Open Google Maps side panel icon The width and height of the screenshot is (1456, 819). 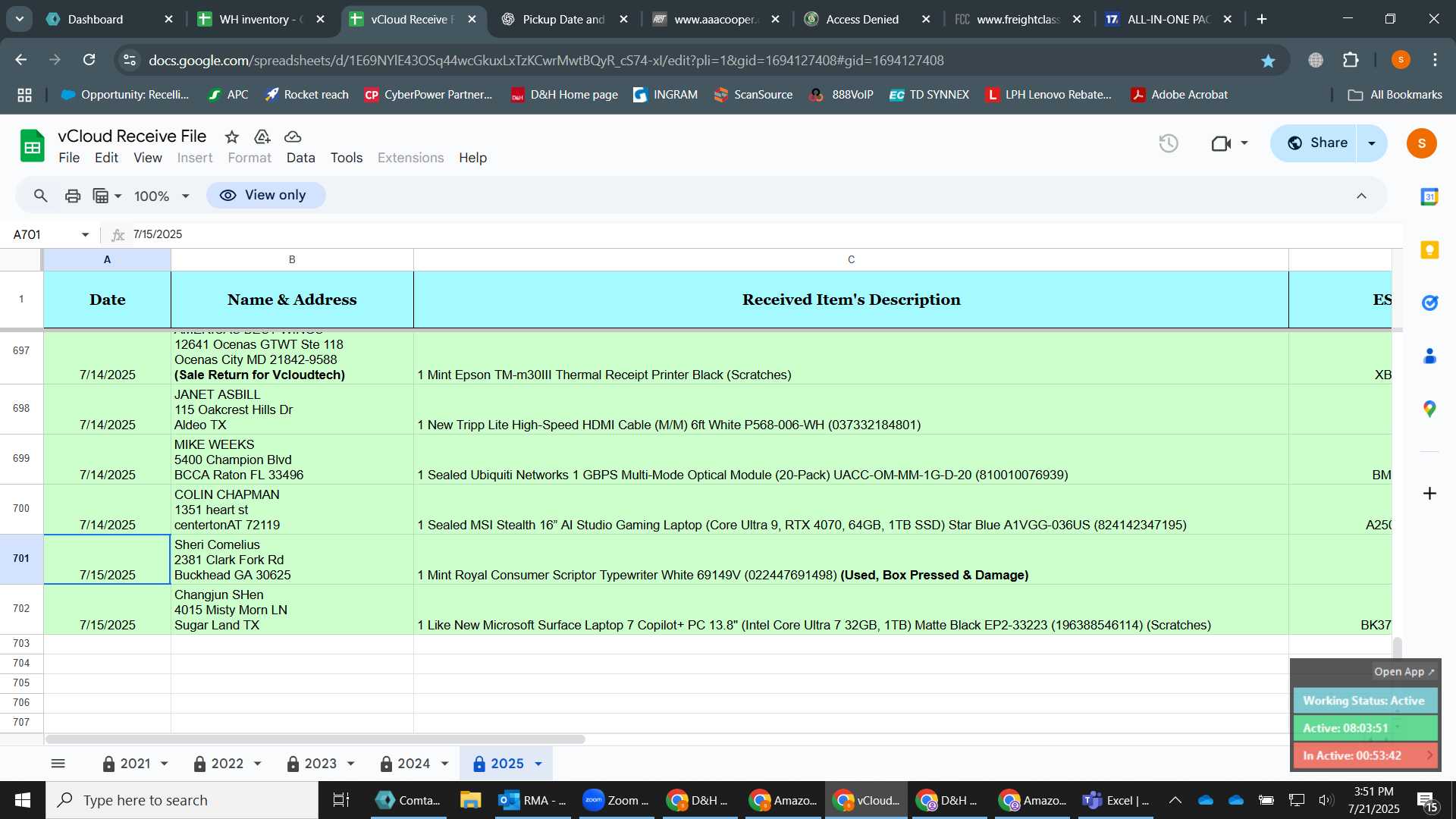click(x=1429, y=409)
